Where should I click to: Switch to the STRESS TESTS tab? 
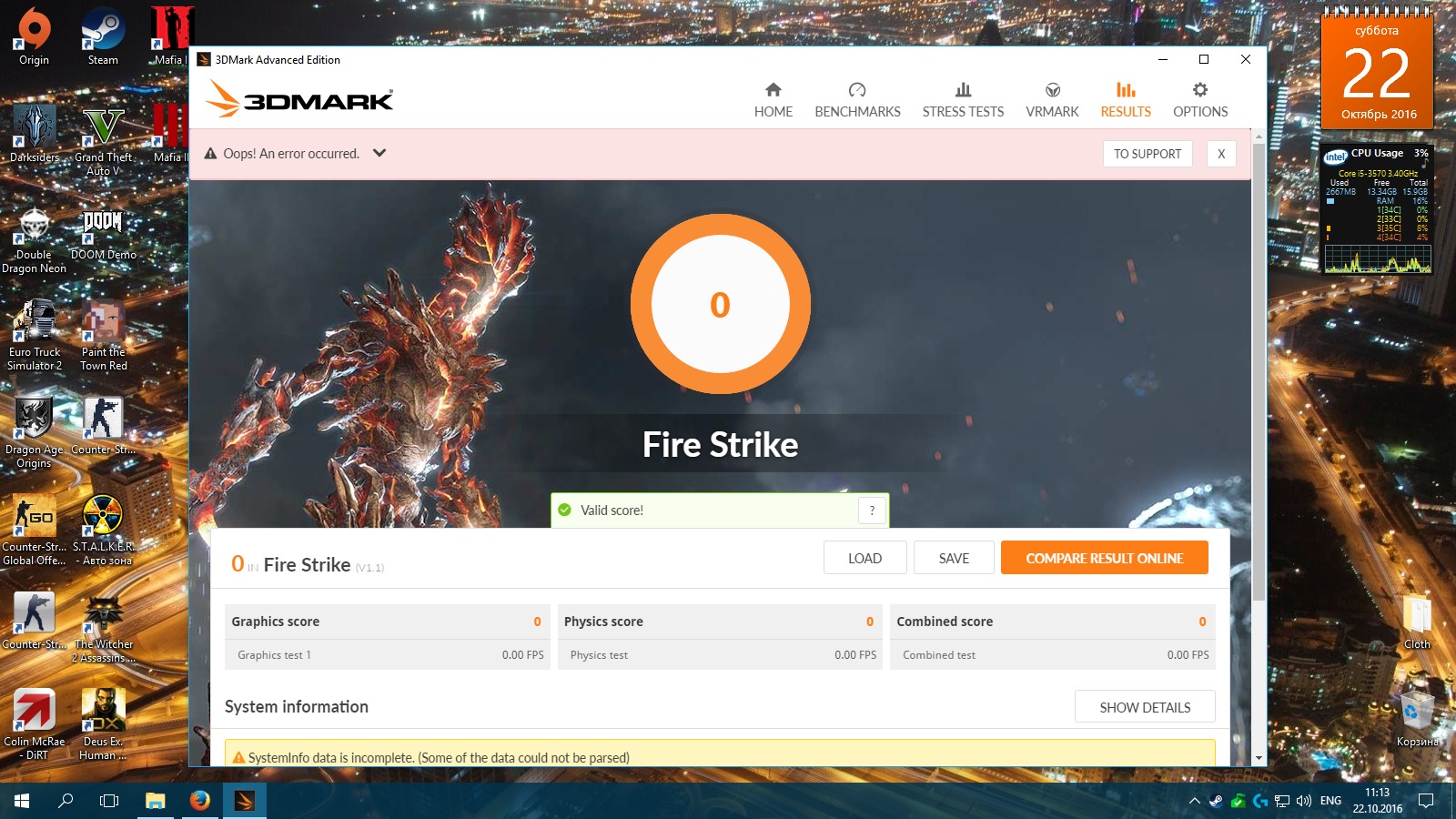pos(963,100)
